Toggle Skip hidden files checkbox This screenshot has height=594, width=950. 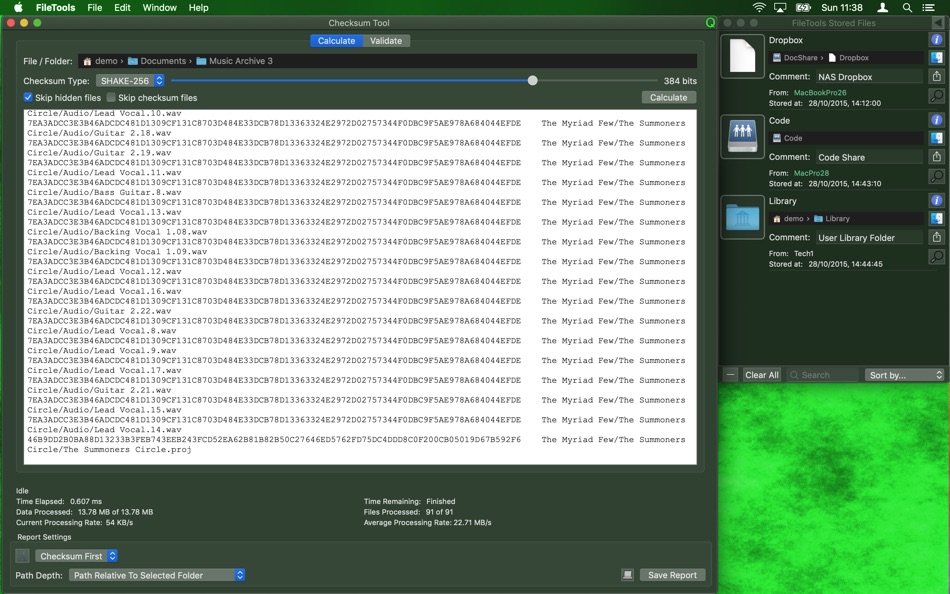pyautogui.click(x=28, y=97)
